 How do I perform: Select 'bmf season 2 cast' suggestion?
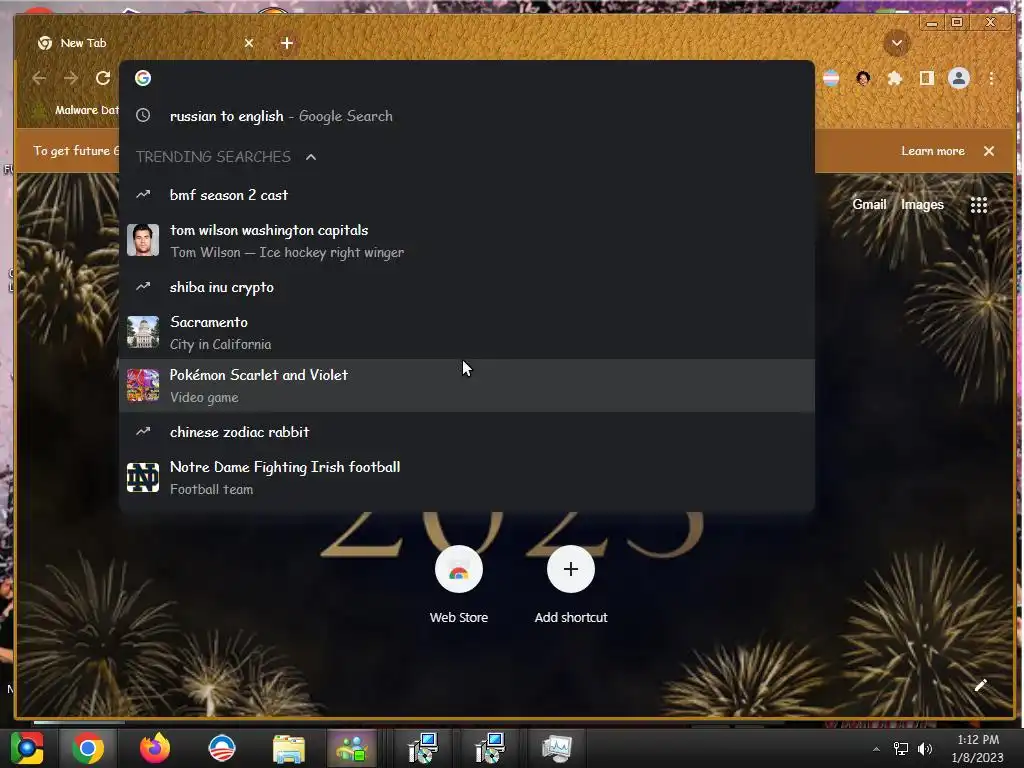point(466,195)
